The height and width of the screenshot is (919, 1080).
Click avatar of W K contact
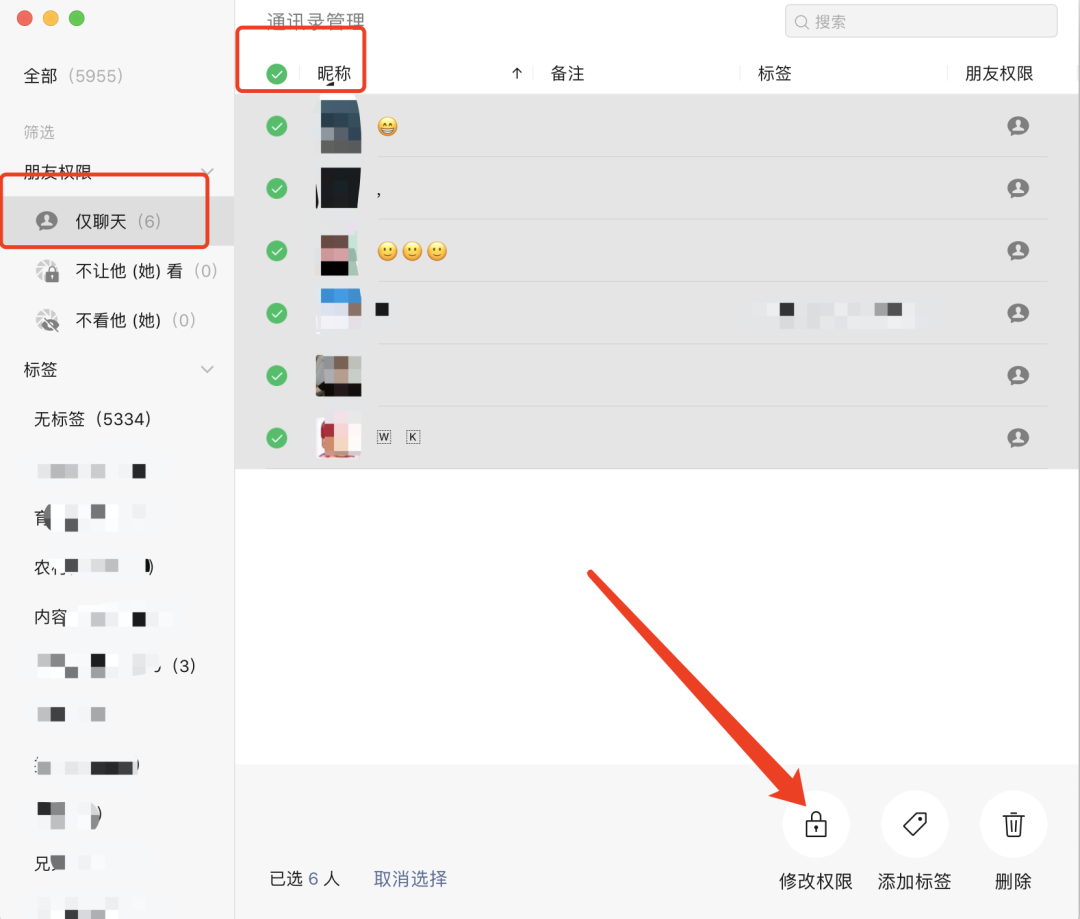coord(339,437)
